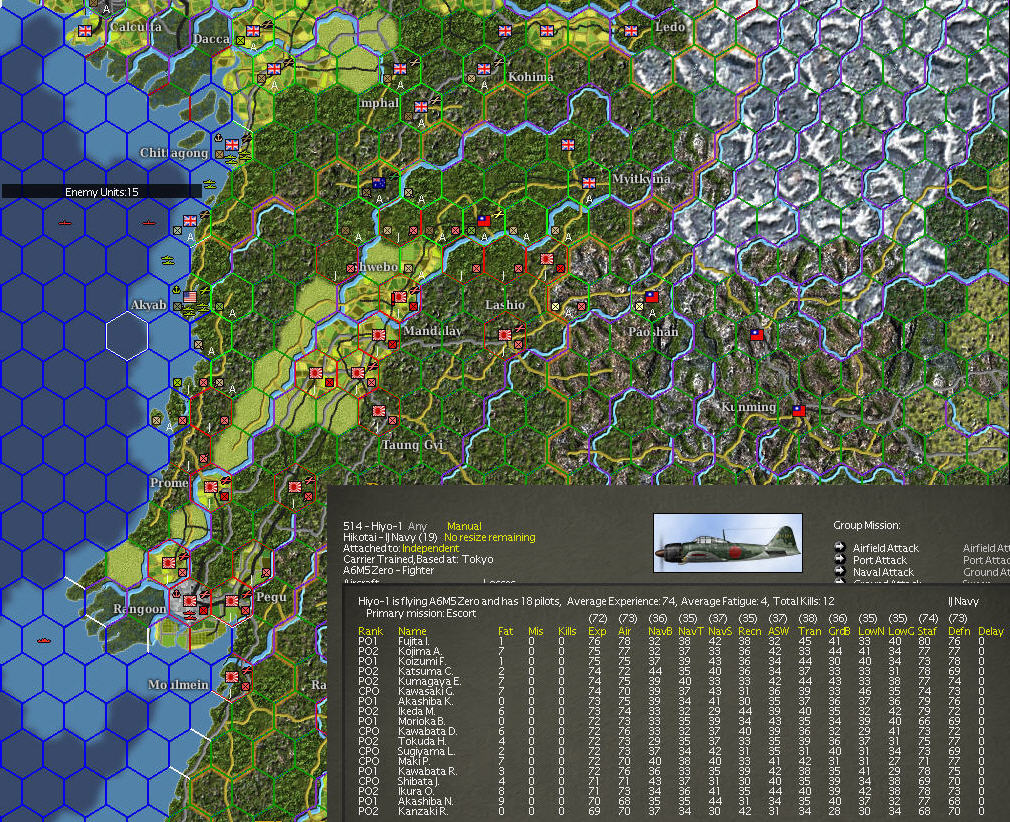
Task: Select the Chinese flag unit at Paoshan
Action: point(652,297)
